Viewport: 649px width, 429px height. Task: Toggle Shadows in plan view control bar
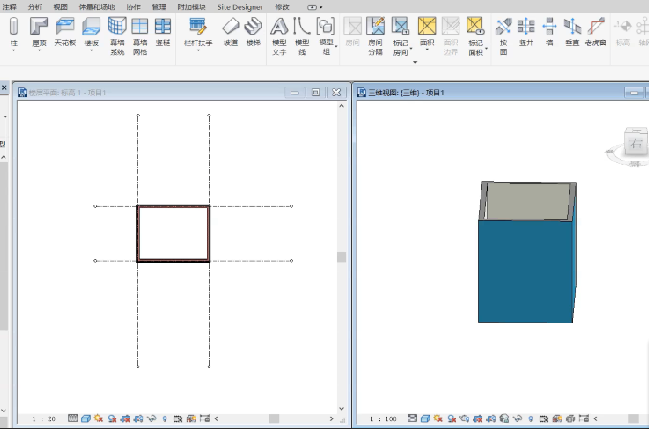click(x=112, y=418)
